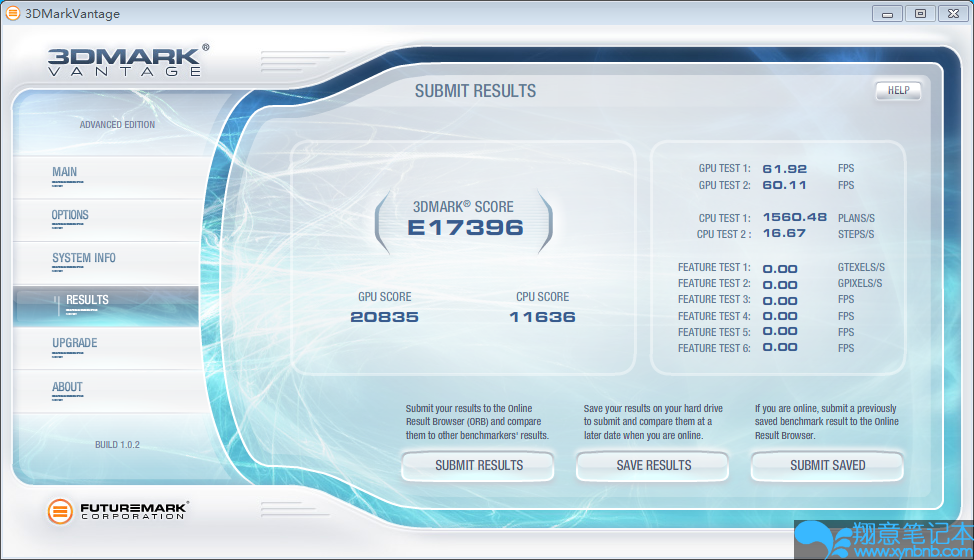Open the Upgrade page
This screenshot has height=560, width=974.
75,343
